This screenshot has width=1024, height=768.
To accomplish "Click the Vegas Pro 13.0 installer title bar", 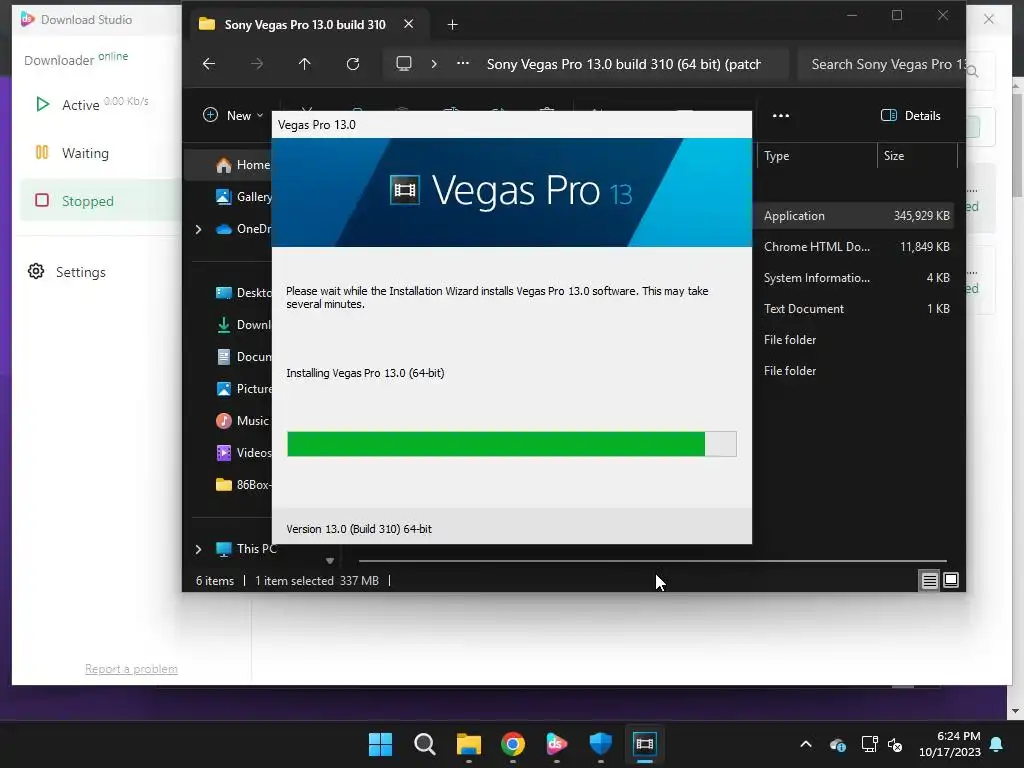I will click(x=512, y=125).
